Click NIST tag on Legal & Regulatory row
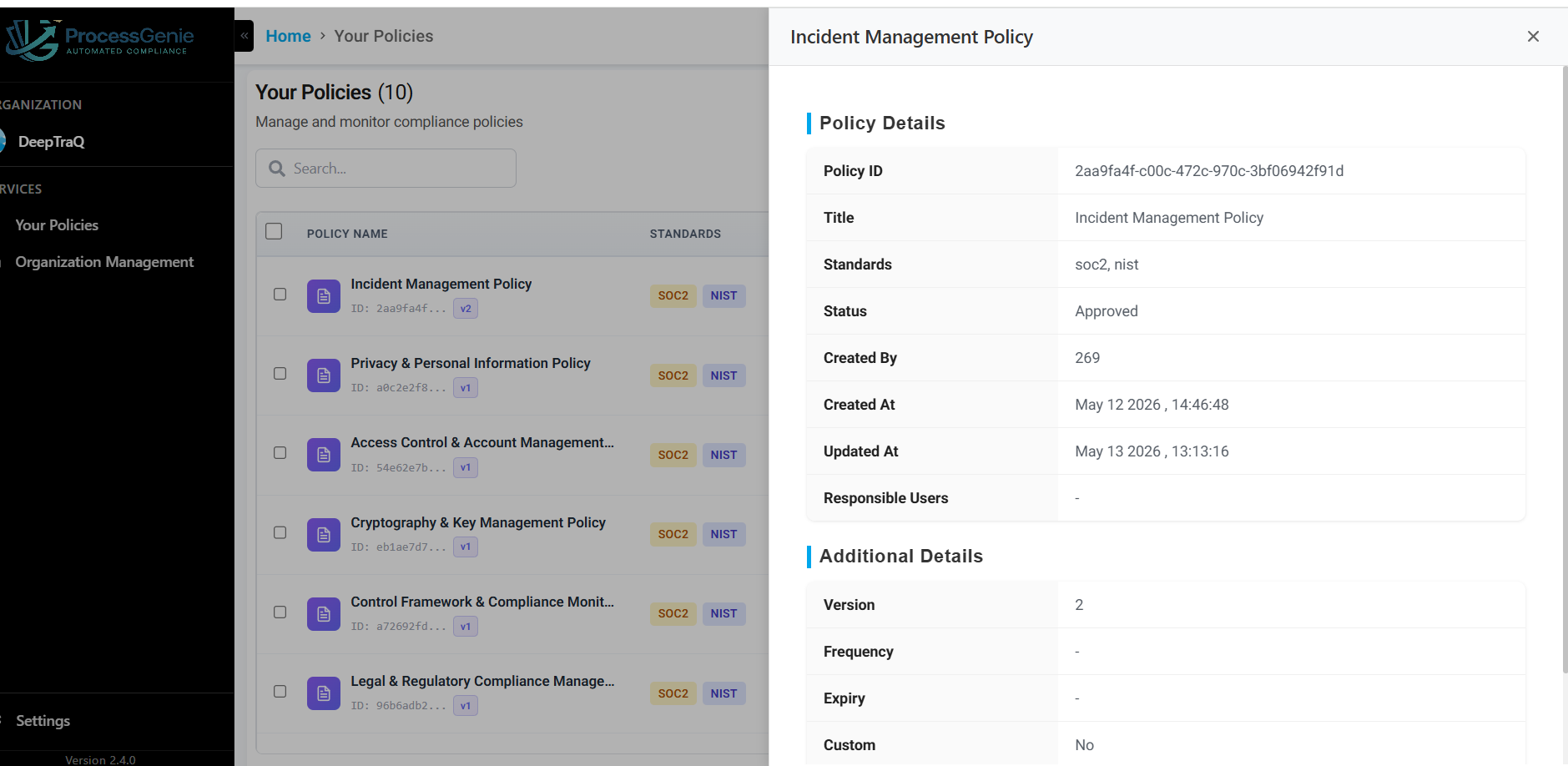 click(x=724, y=693)
